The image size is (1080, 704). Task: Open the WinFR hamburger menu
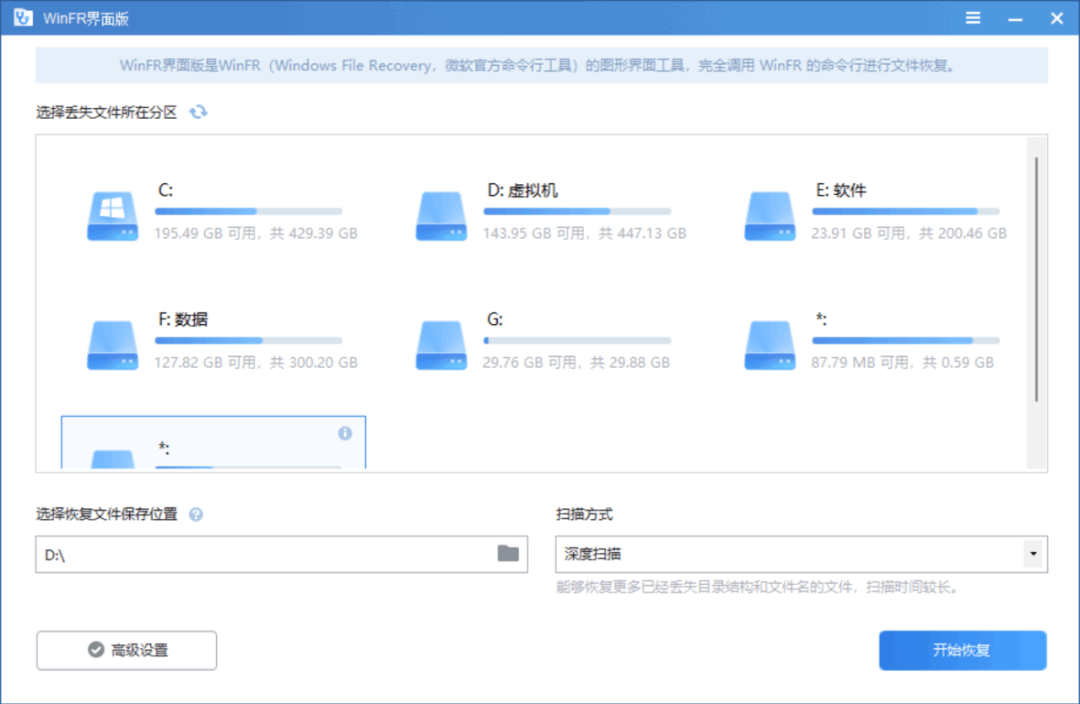(x=972, y=17)
